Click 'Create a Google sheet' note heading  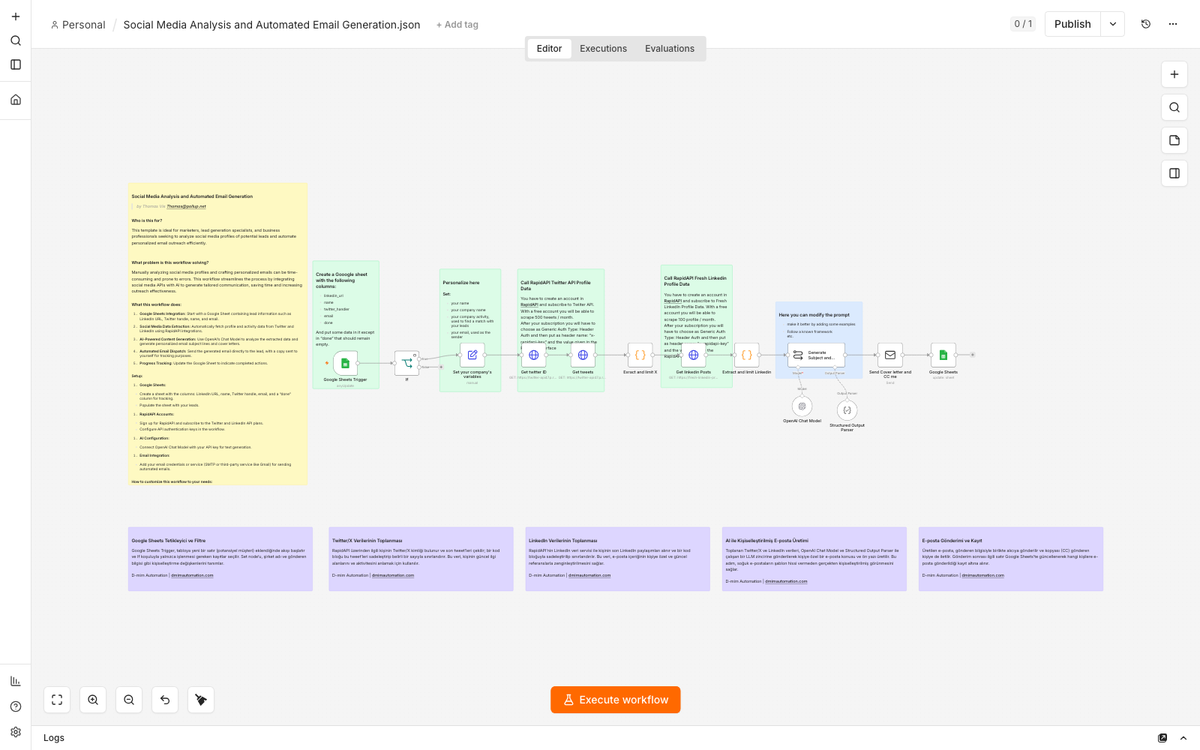pos(341,280)
